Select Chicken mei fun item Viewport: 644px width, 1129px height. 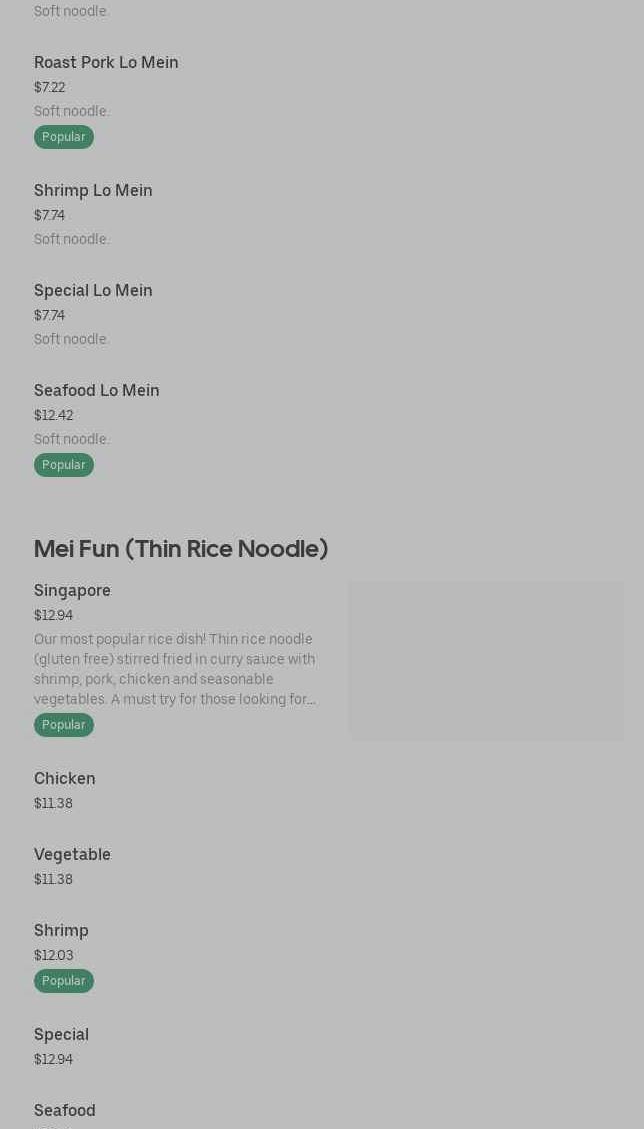(x=65, y=779)
